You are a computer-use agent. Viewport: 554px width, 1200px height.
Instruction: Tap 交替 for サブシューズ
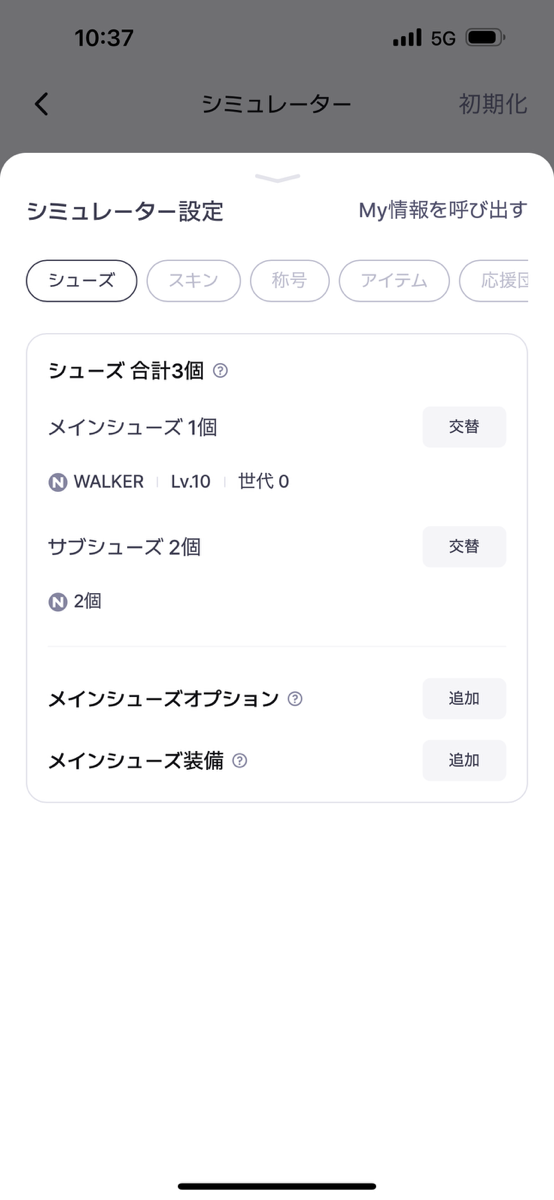(464, 547)
